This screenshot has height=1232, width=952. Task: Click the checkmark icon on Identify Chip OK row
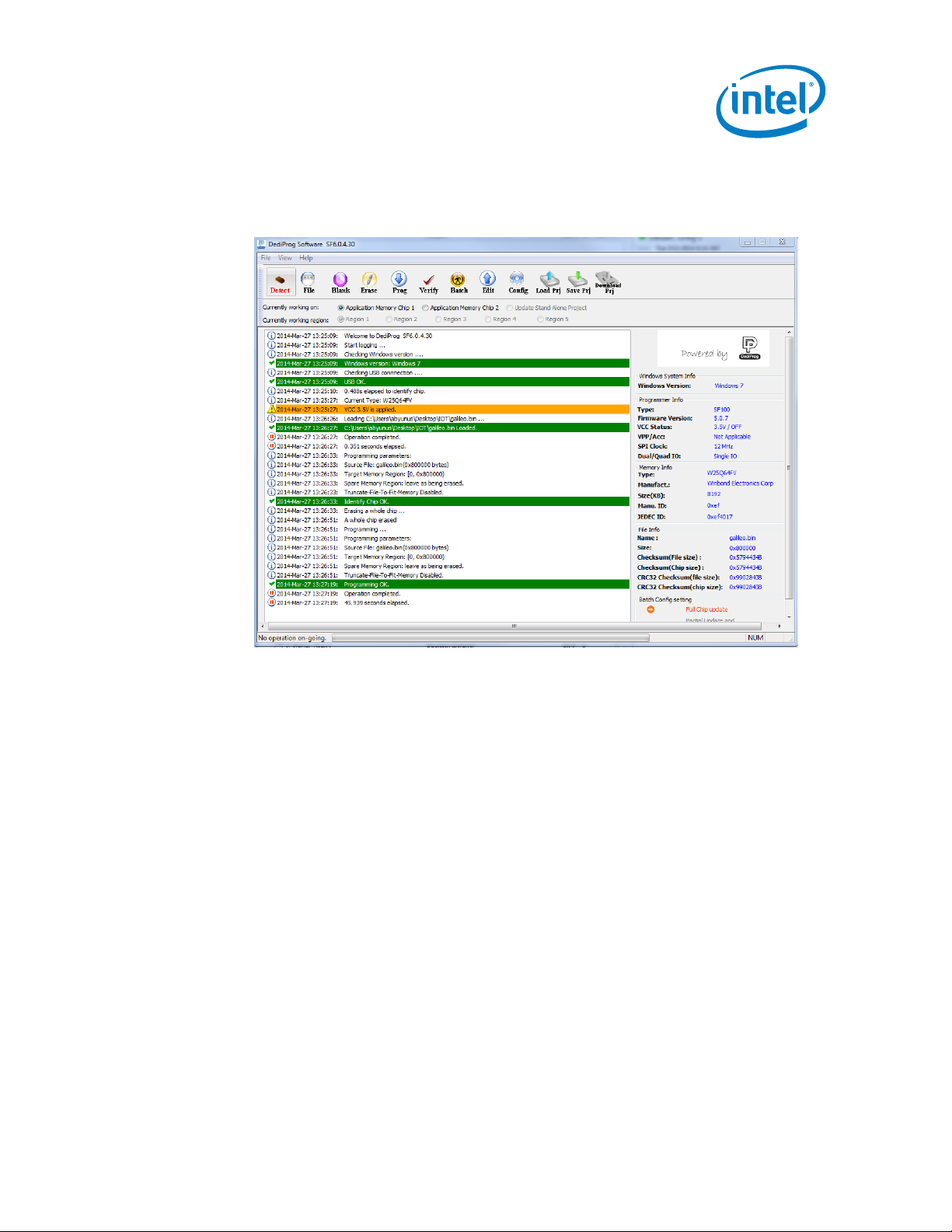tap(271, 501)
